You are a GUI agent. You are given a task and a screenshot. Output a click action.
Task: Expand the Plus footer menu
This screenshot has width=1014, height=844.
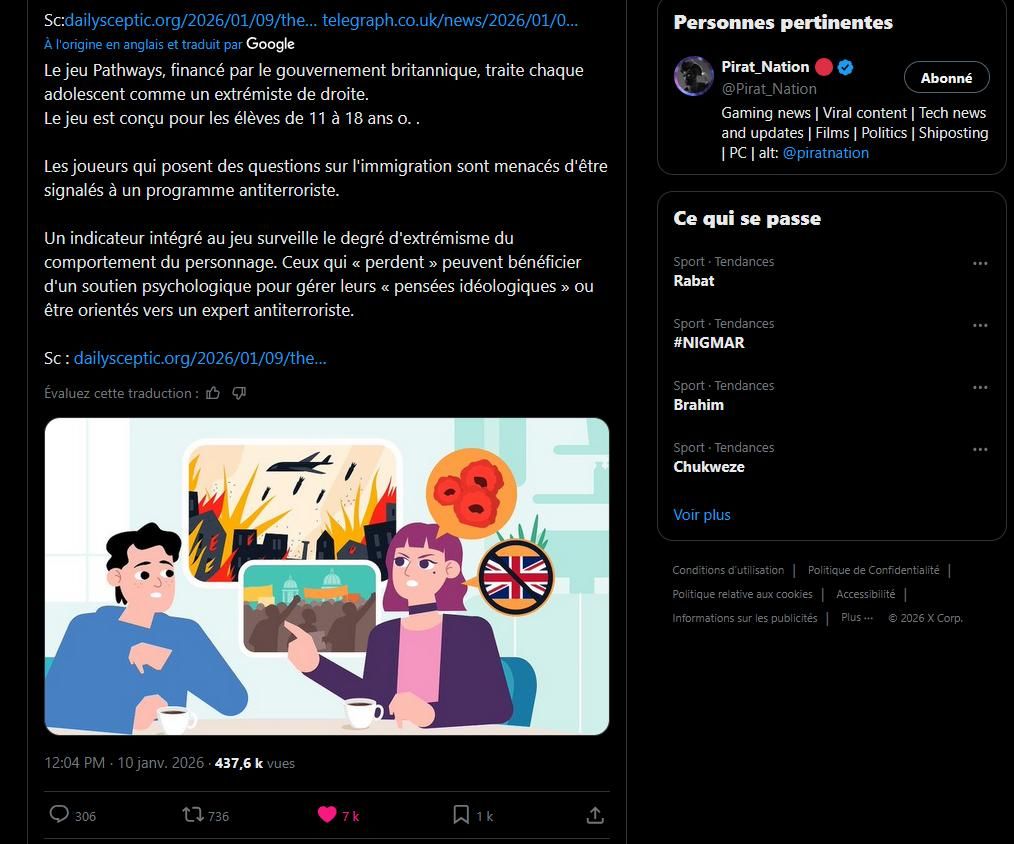pos(857,617)
